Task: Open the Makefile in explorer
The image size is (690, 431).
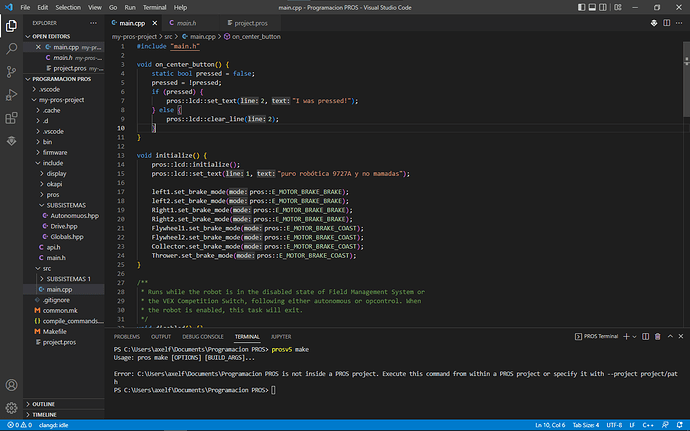Action: pos(55,332)
